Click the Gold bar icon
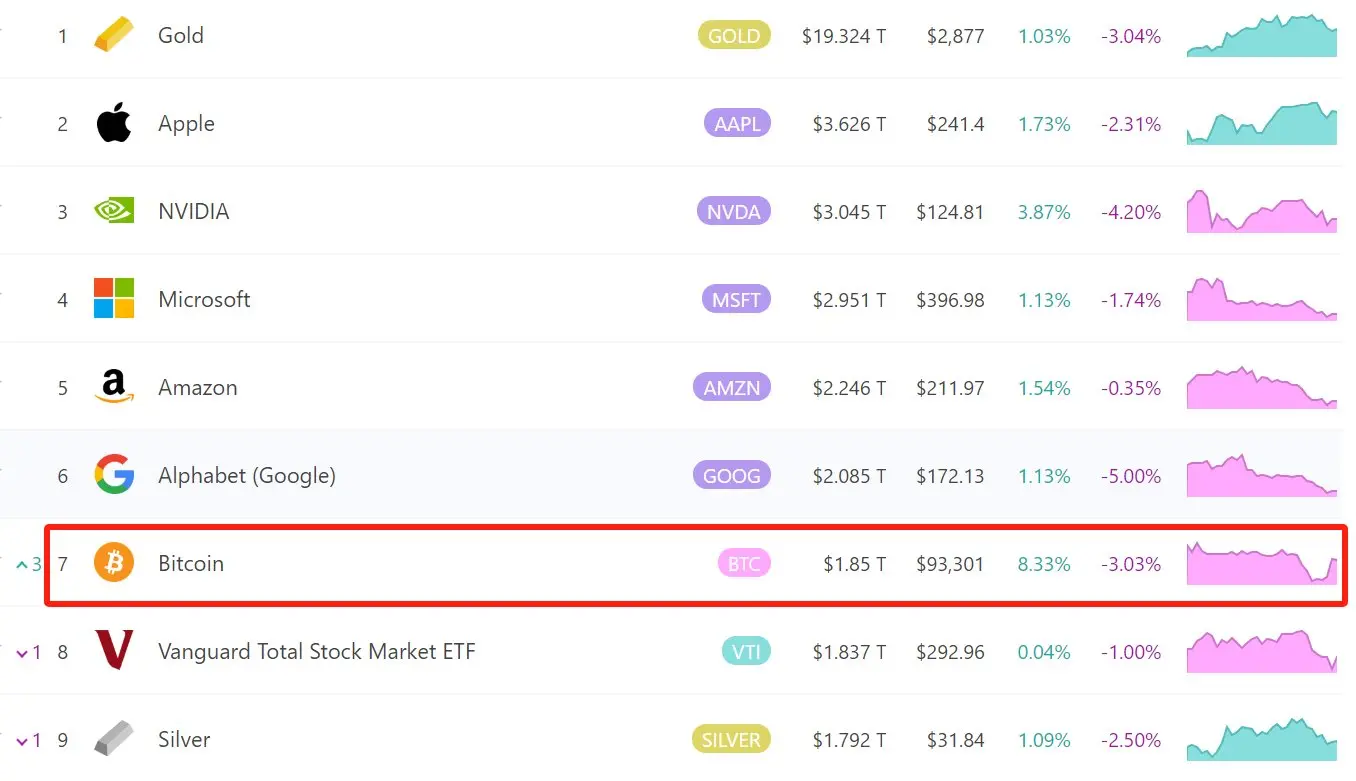1356x781 pixels. [x=113, y=36]
